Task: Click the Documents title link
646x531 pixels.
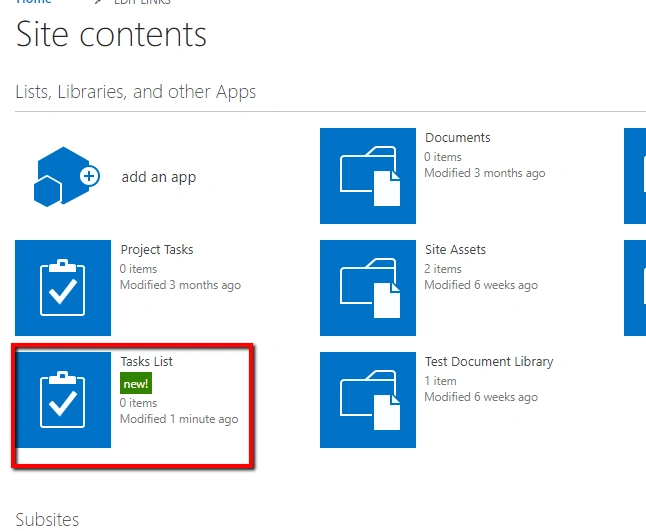Action: [458, 138]
